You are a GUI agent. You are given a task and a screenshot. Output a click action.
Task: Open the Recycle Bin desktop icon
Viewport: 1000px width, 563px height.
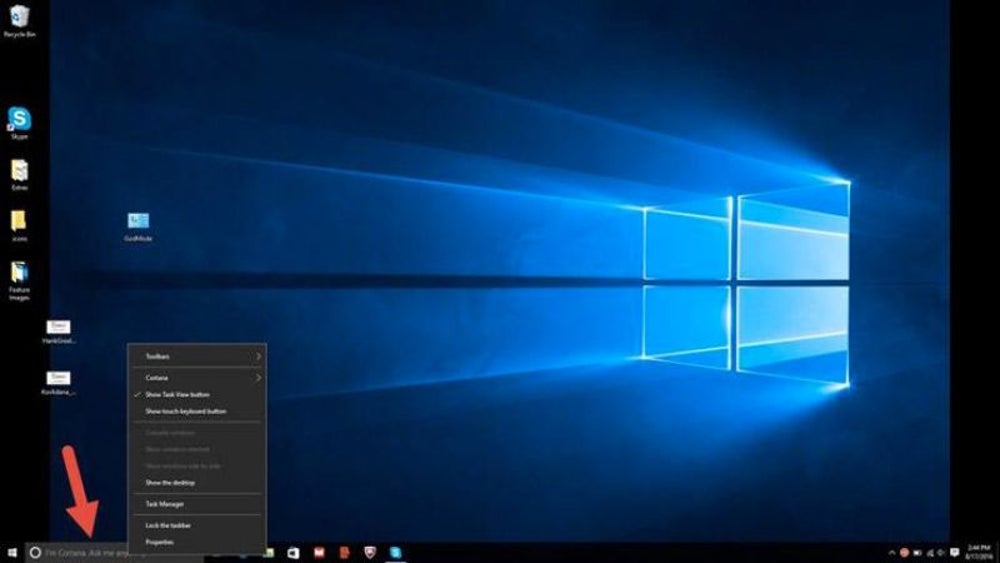click(x=19, y=20)
